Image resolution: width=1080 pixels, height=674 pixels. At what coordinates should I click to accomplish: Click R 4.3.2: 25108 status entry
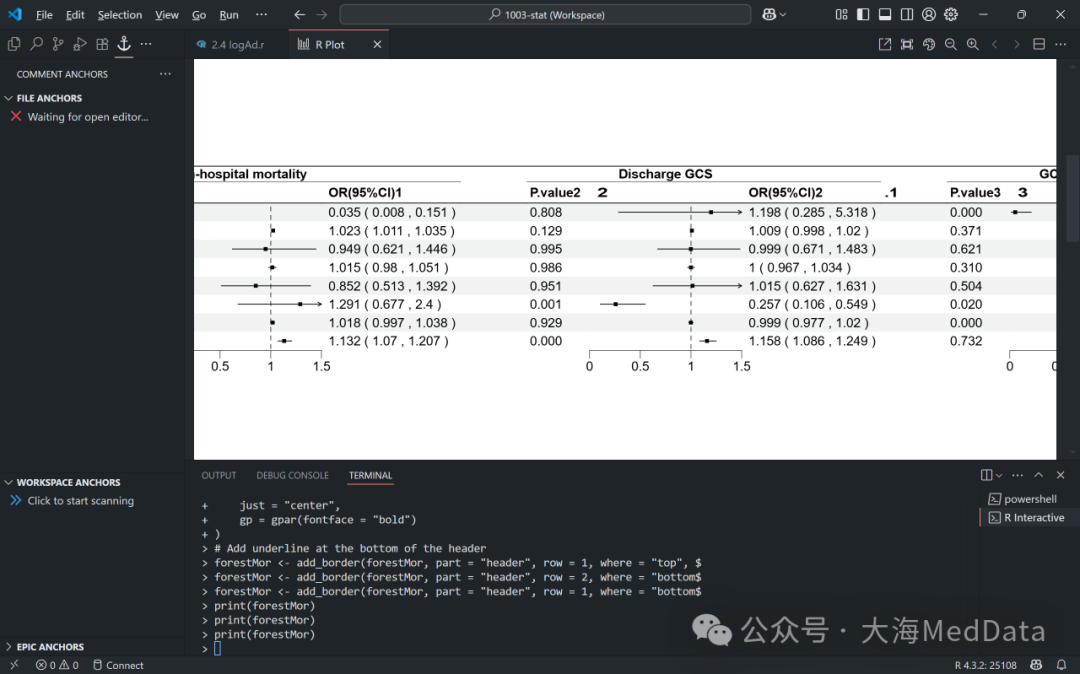[986, 664]
